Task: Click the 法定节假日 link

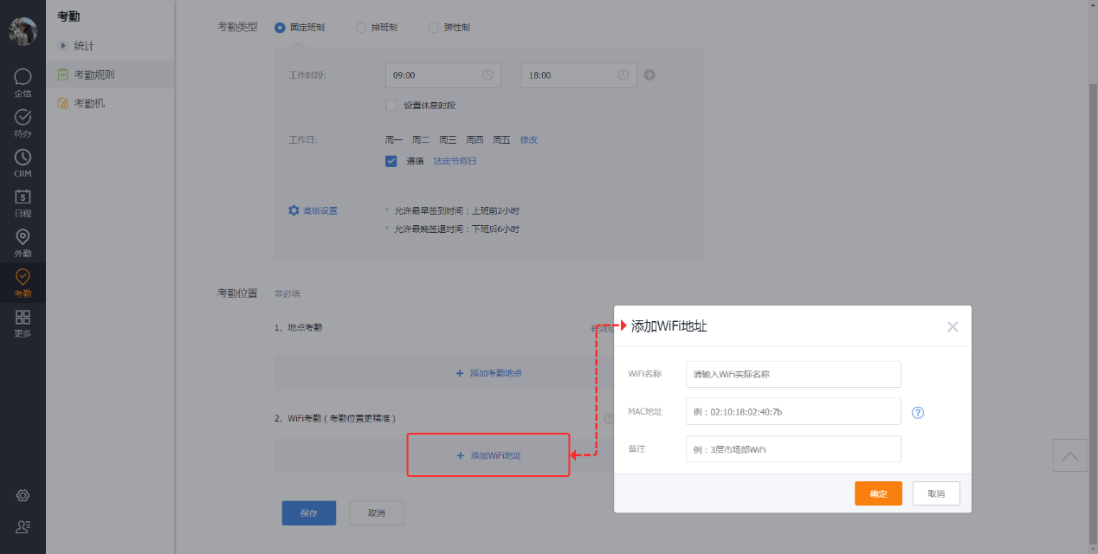Action: (454, 161)
